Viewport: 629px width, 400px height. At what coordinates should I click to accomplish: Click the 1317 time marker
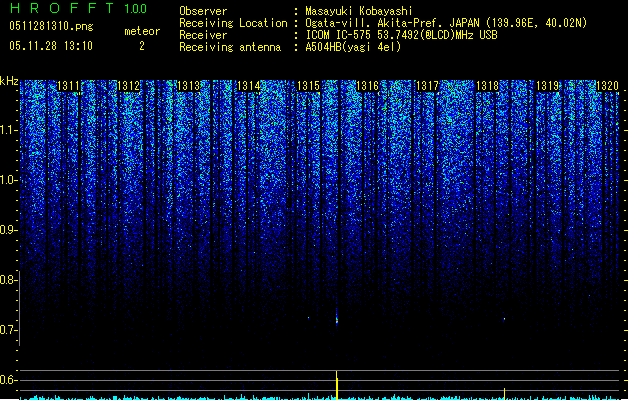click(x=428, y=85)
